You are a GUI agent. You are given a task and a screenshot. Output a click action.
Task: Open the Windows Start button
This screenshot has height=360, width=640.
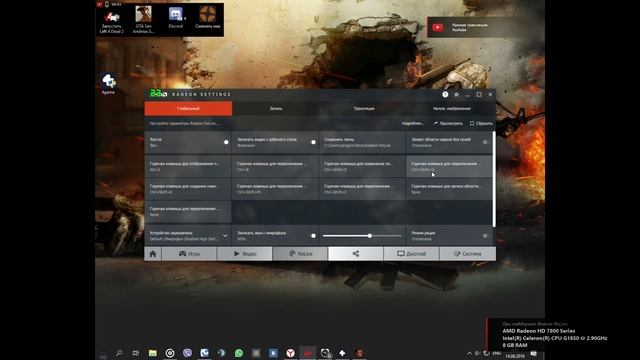point(103,355)
